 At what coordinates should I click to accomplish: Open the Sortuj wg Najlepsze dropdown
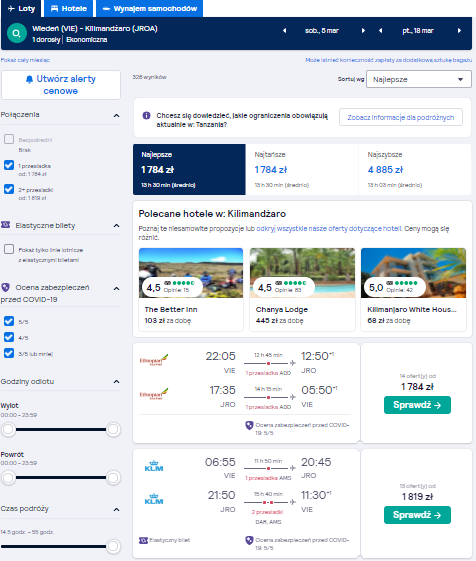[x=419, y=79]
